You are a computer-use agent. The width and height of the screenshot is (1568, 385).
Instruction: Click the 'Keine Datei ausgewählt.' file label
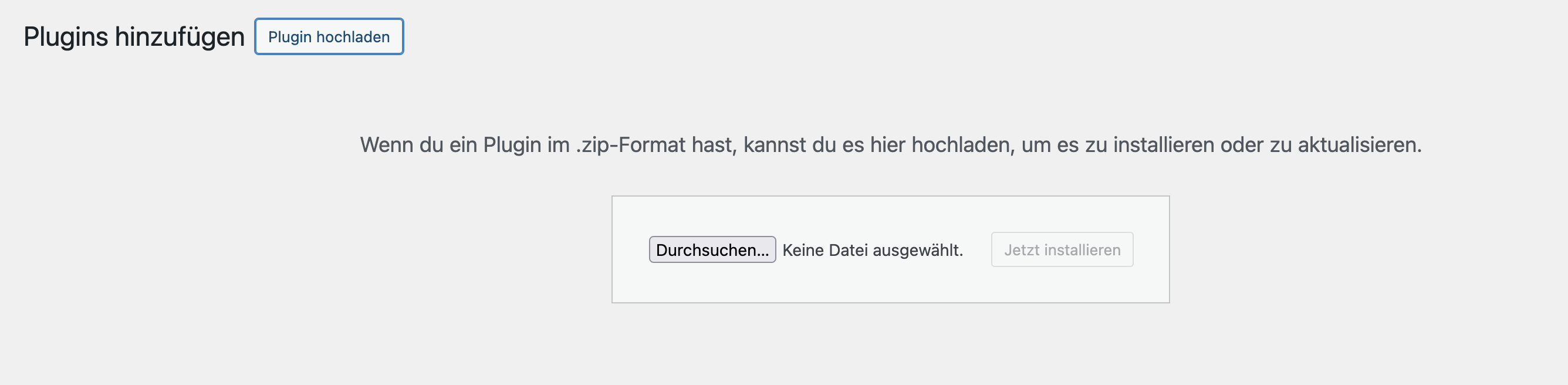872,251
